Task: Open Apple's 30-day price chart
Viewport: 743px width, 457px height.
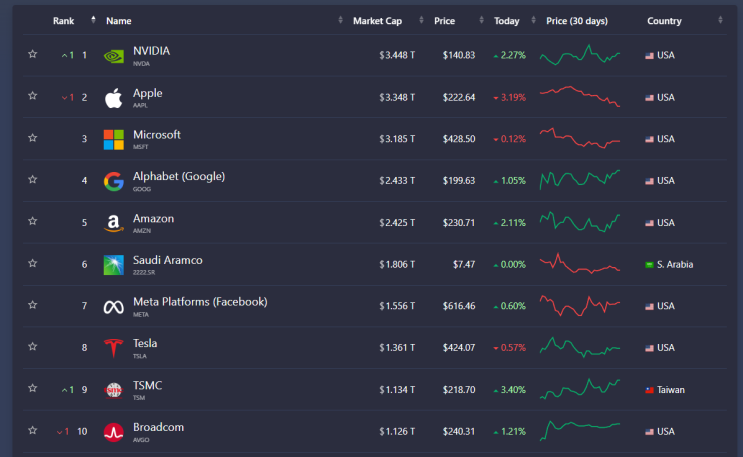Action: tap(579, 97)
